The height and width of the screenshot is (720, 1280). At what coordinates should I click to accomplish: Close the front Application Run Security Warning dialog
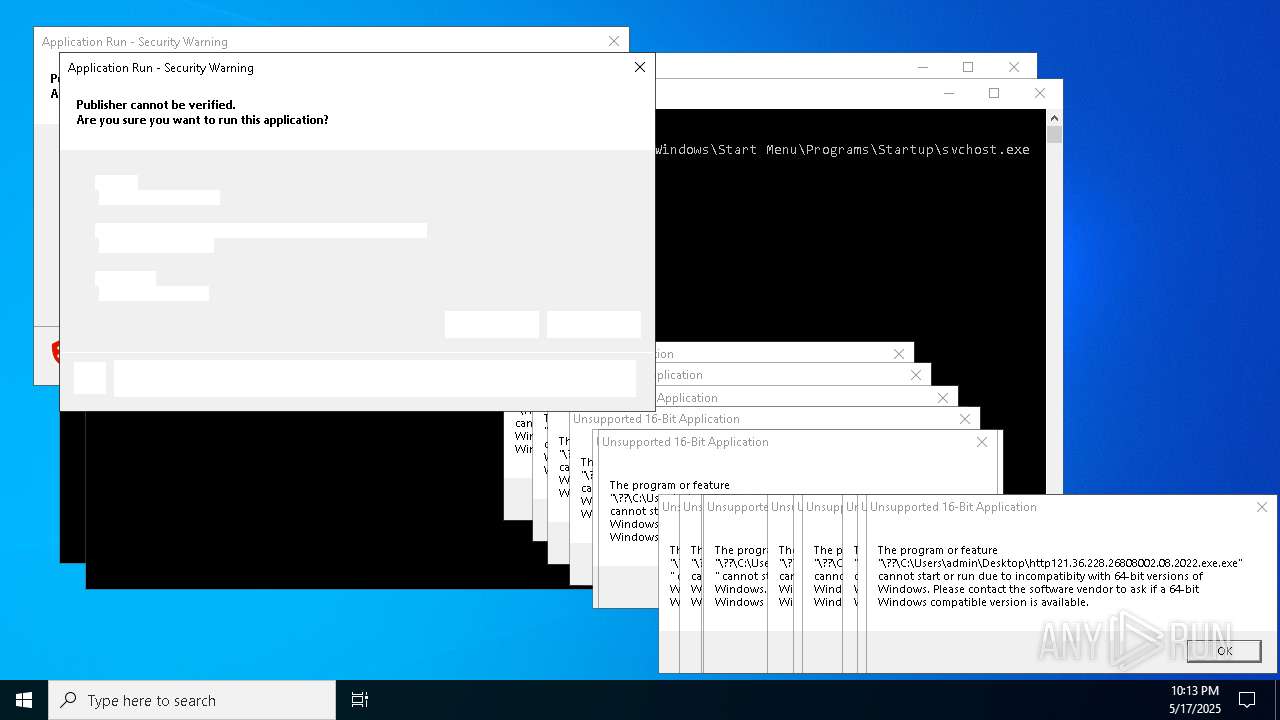640,67
